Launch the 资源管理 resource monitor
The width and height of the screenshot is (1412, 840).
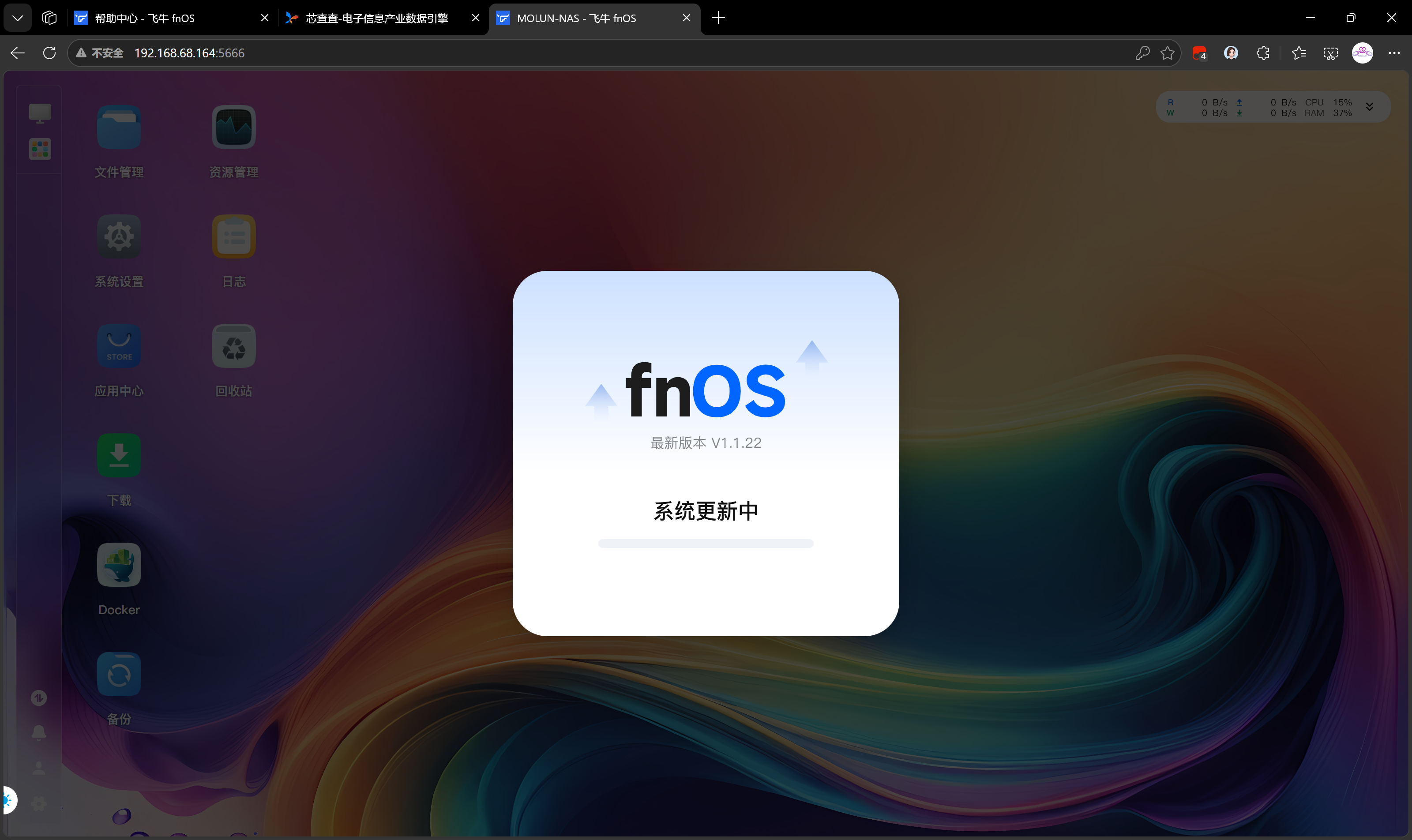[234, 127]
